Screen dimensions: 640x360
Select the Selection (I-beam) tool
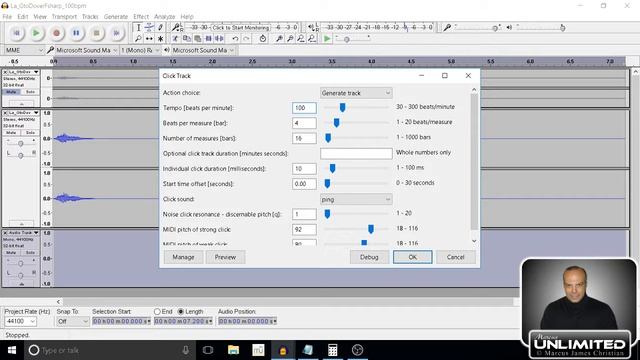click(x=138, y=28)
